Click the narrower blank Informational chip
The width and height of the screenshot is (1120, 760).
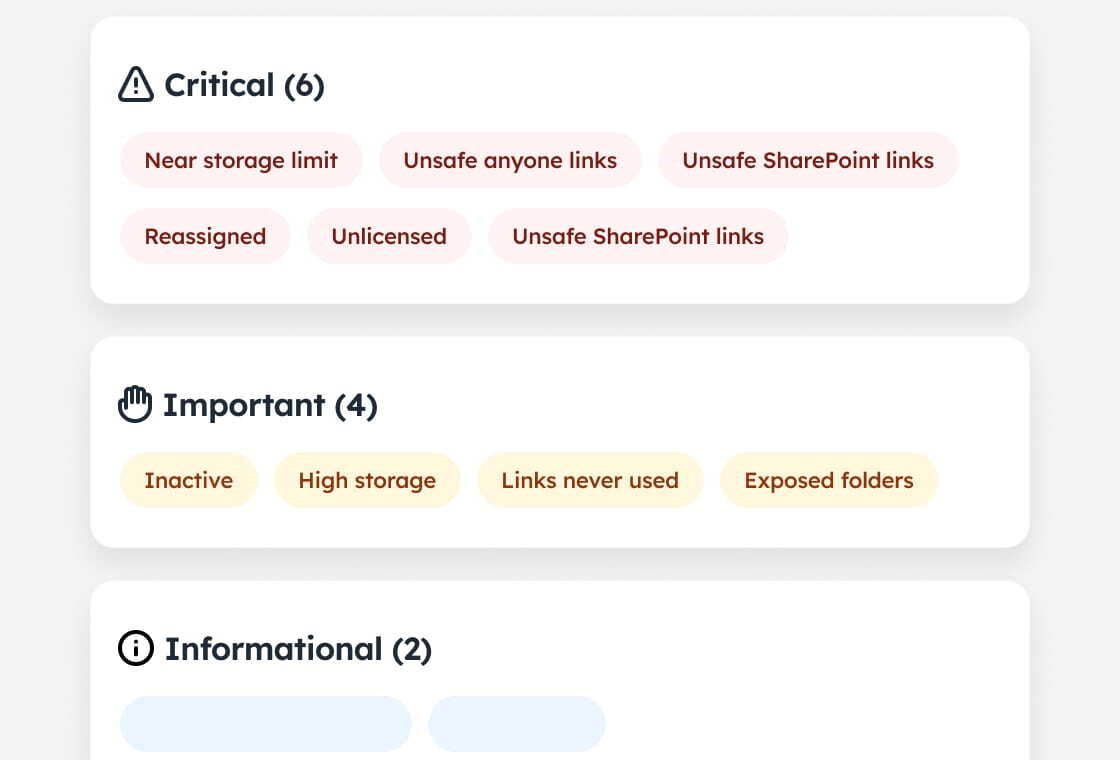517,724
